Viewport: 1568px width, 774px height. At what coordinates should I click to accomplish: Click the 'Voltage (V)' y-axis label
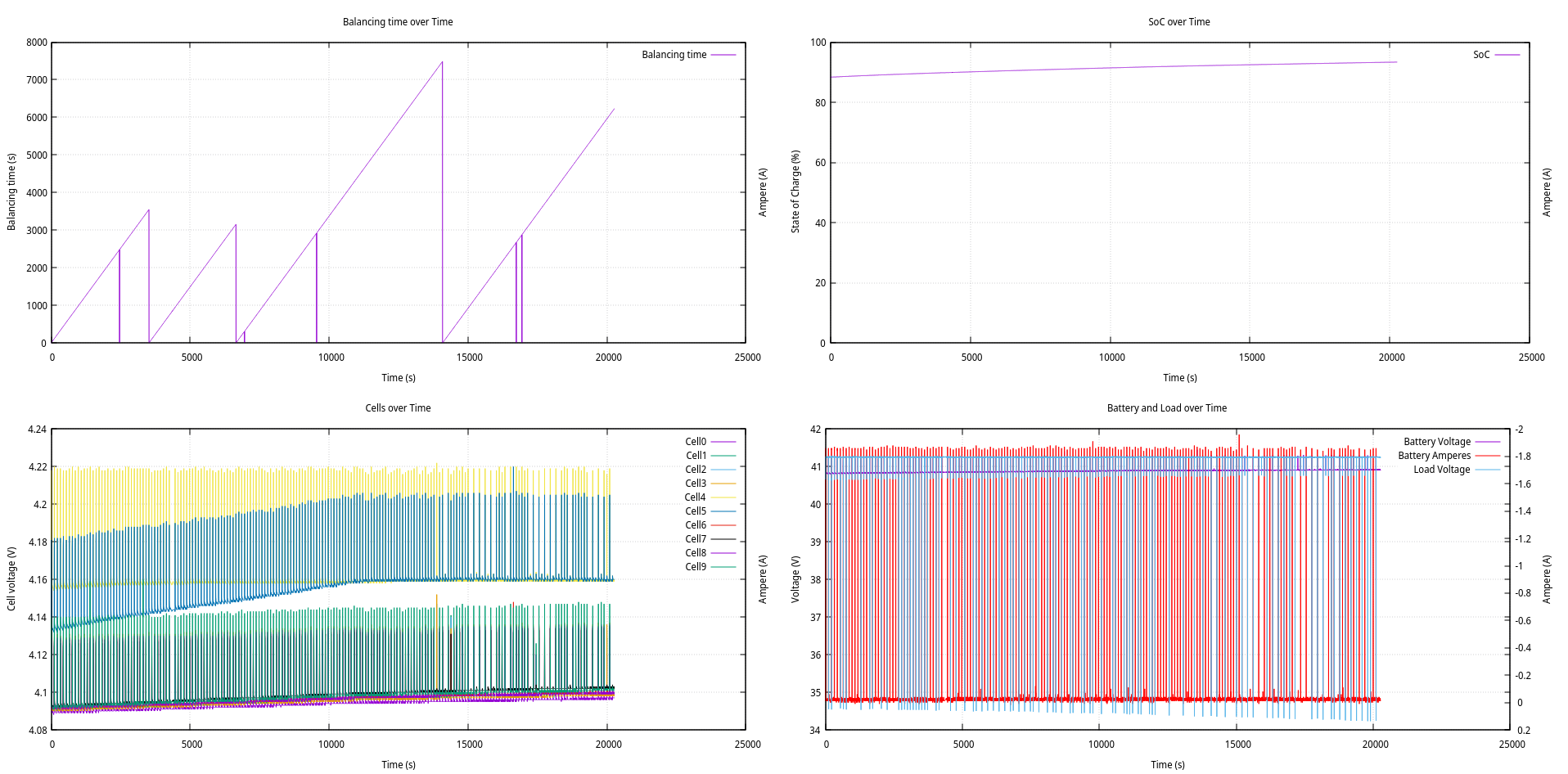[795, 578]
